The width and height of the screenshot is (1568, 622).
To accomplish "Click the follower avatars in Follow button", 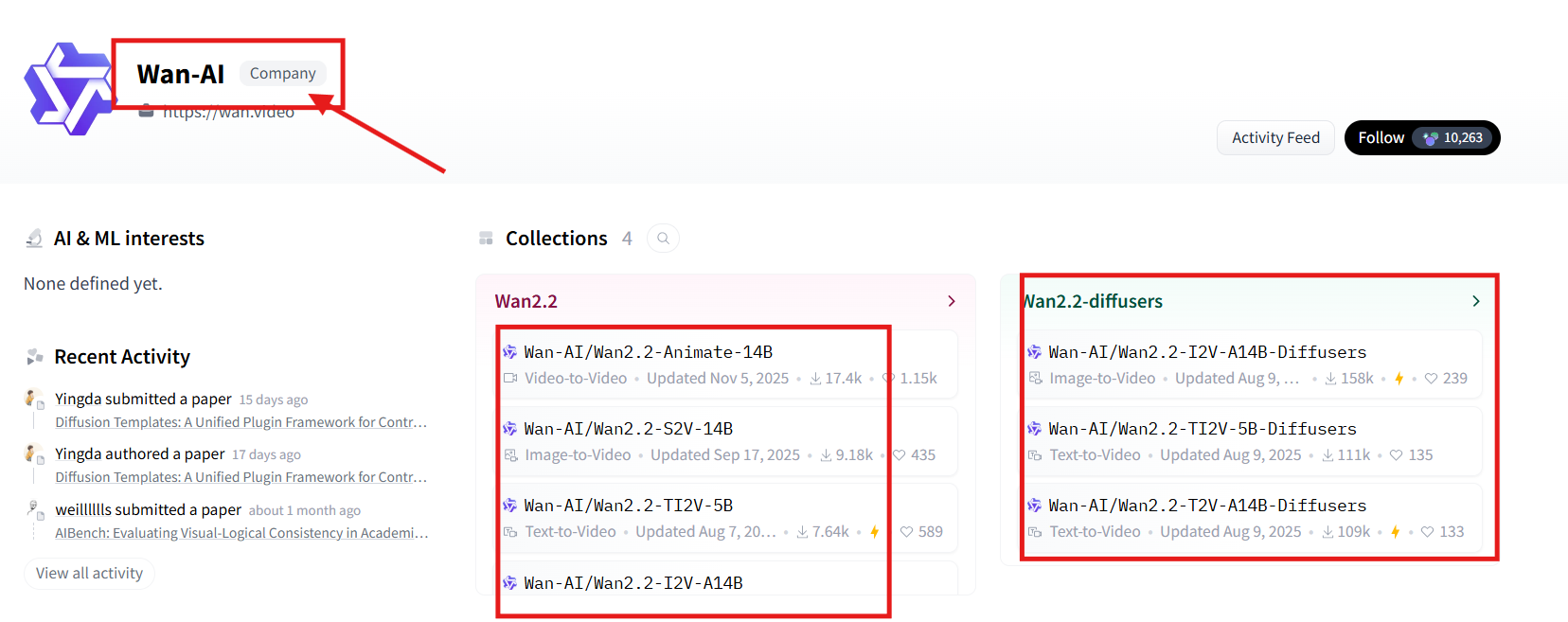I will pos(1430,138).
